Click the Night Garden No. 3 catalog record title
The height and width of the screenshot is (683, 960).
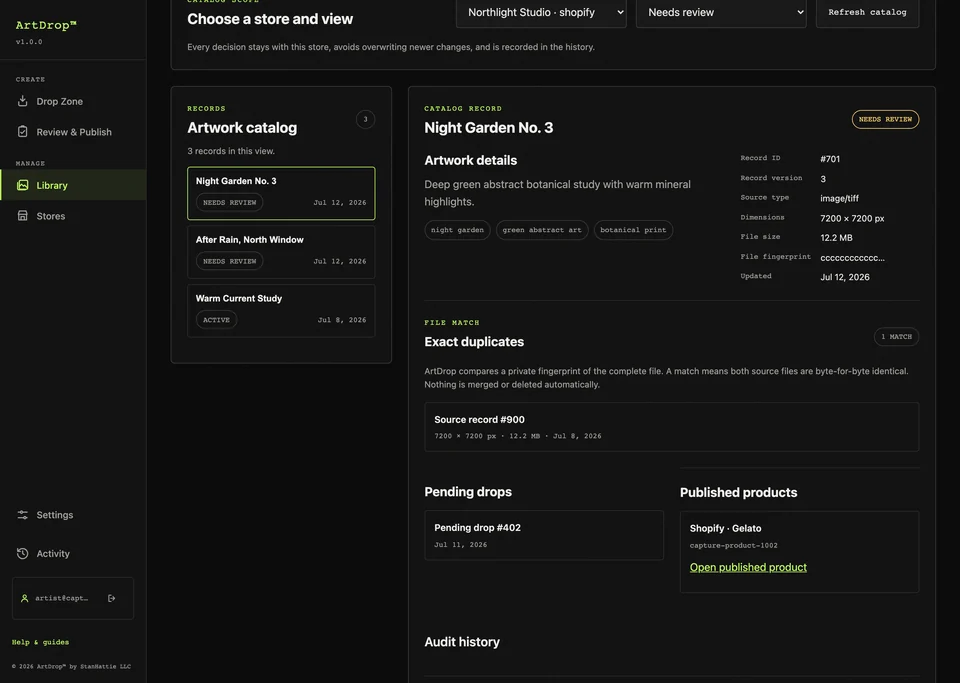[489, 128]
